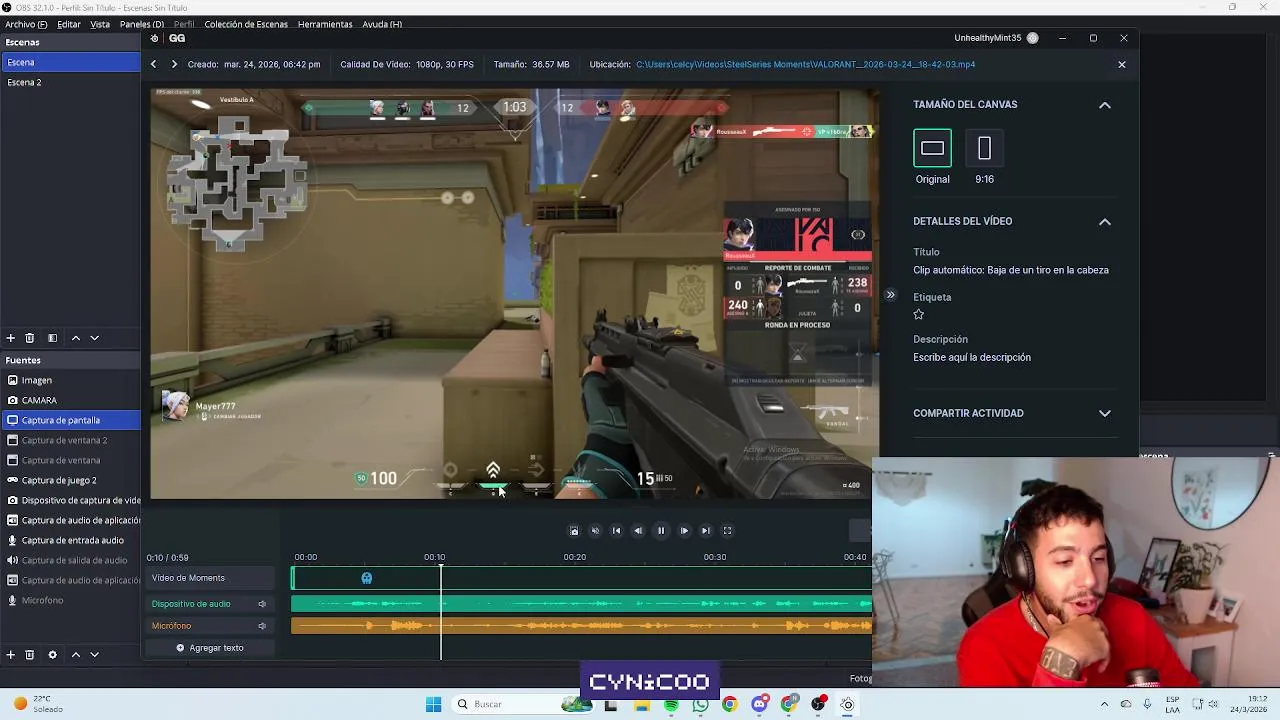The image size is (1280, 720).
Task: Open the Vista menu in OBS
Action: pyautogui.click(x=100, y=24)
